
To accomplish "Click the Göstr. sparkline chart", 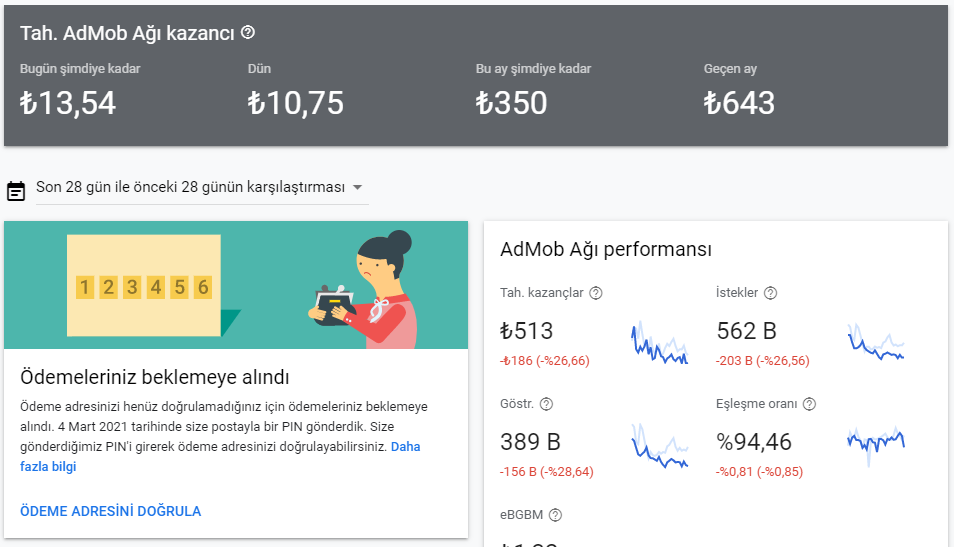I will pos(660,446).
